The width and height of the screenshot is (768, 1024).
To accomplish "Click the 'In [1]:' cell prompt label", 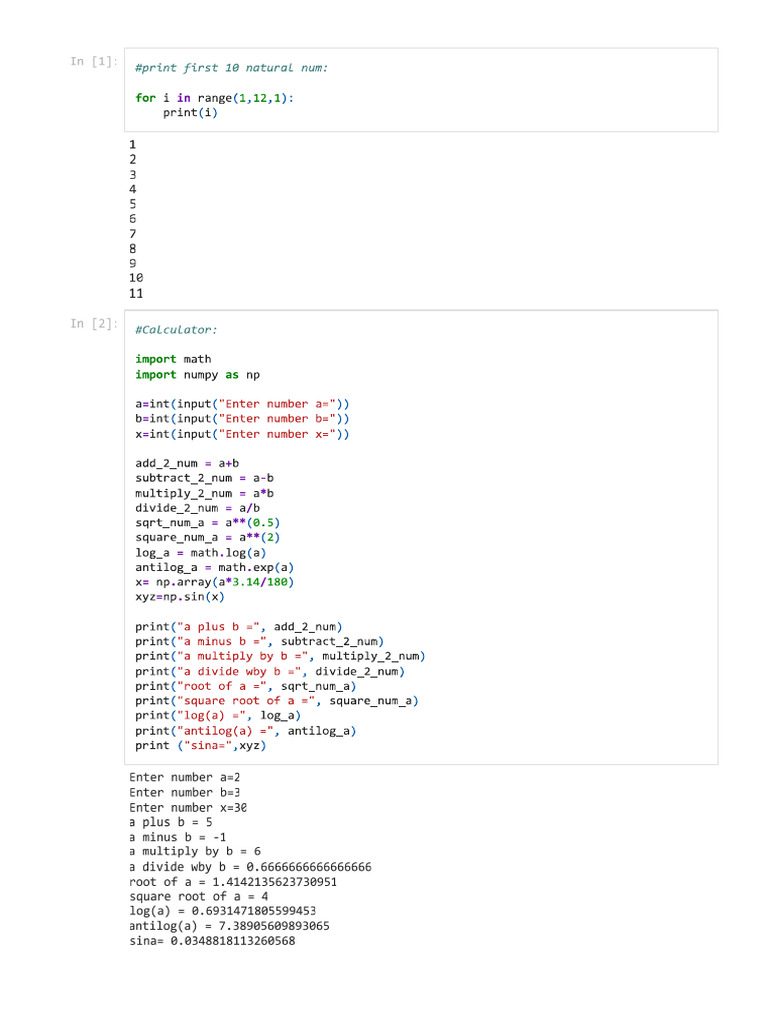I will [93, 61].
